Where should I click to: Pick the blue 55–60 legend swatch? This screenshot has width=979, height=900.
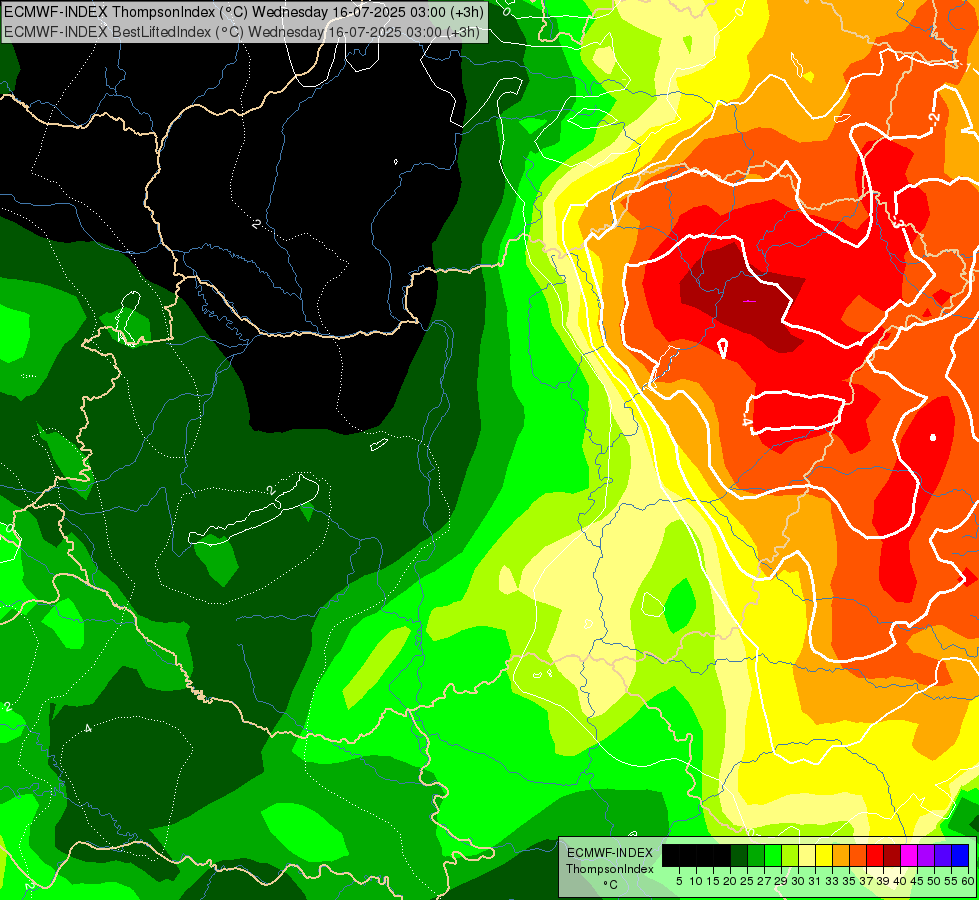coord(960,855)
